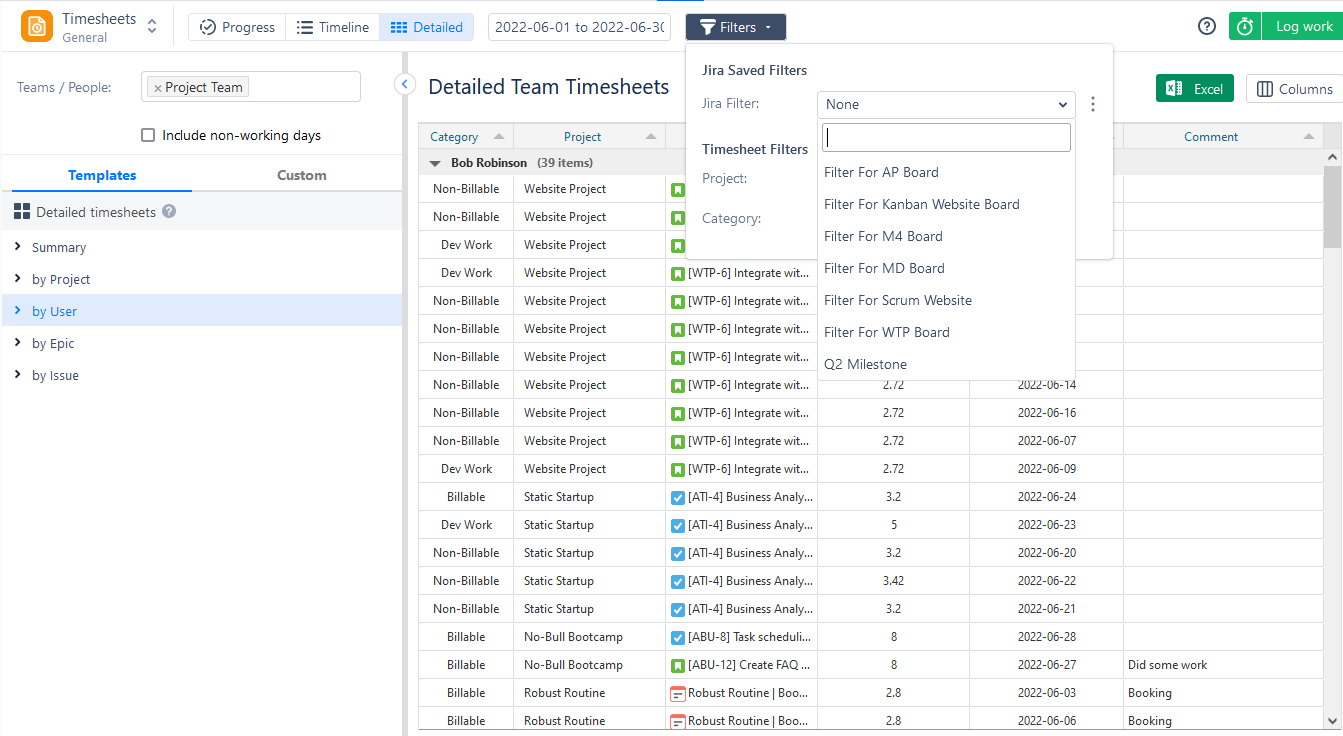Click the Log work button
This screenshot has width=1343, height=736.
(x=1304, y=27)
